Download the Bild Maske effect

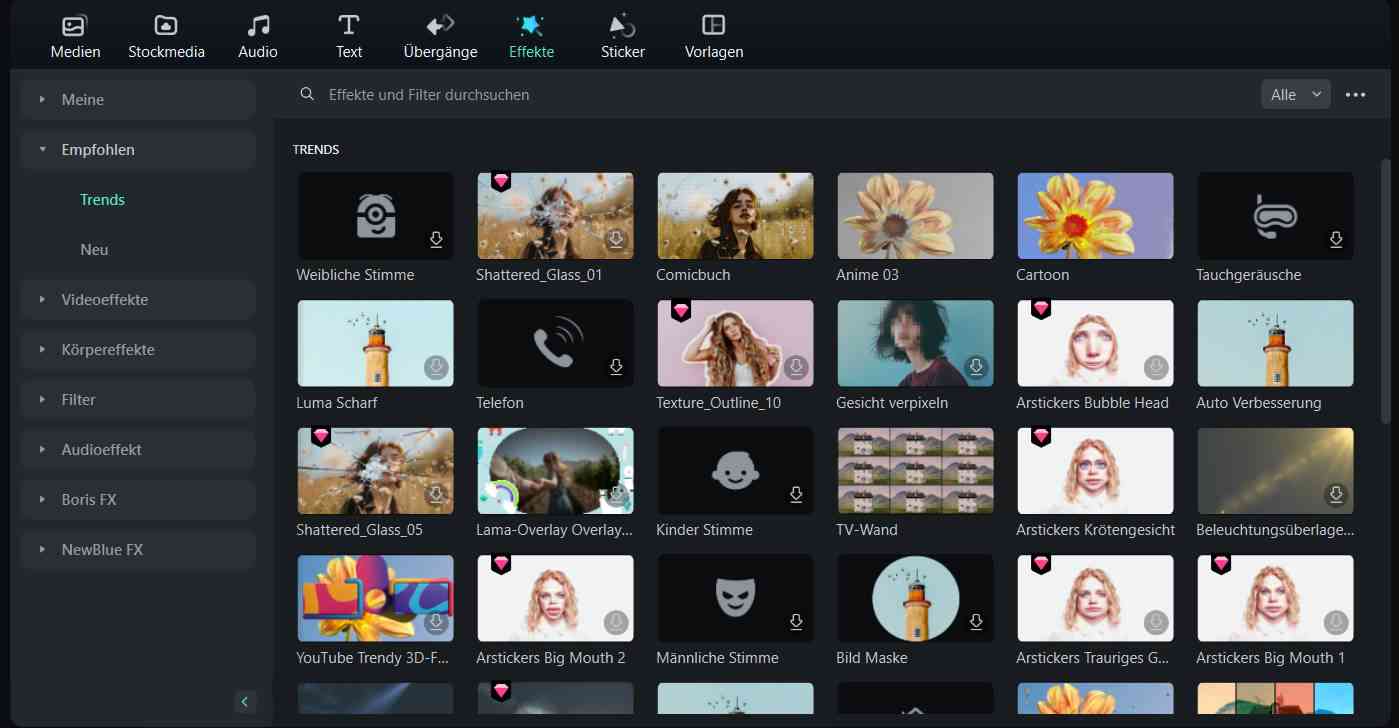[976, 622]
